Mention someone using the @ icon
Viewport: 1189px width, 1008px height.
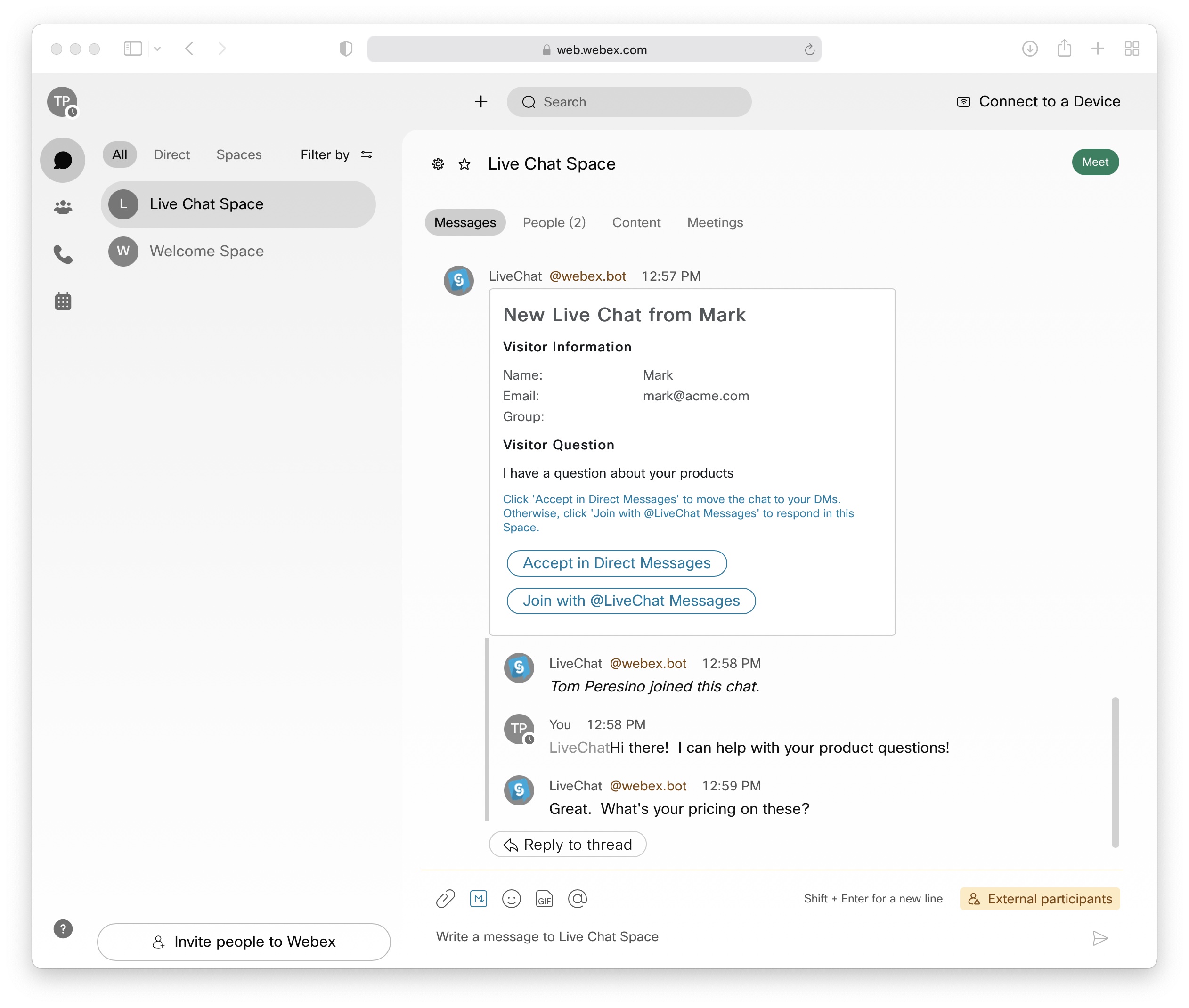[578, 898]
